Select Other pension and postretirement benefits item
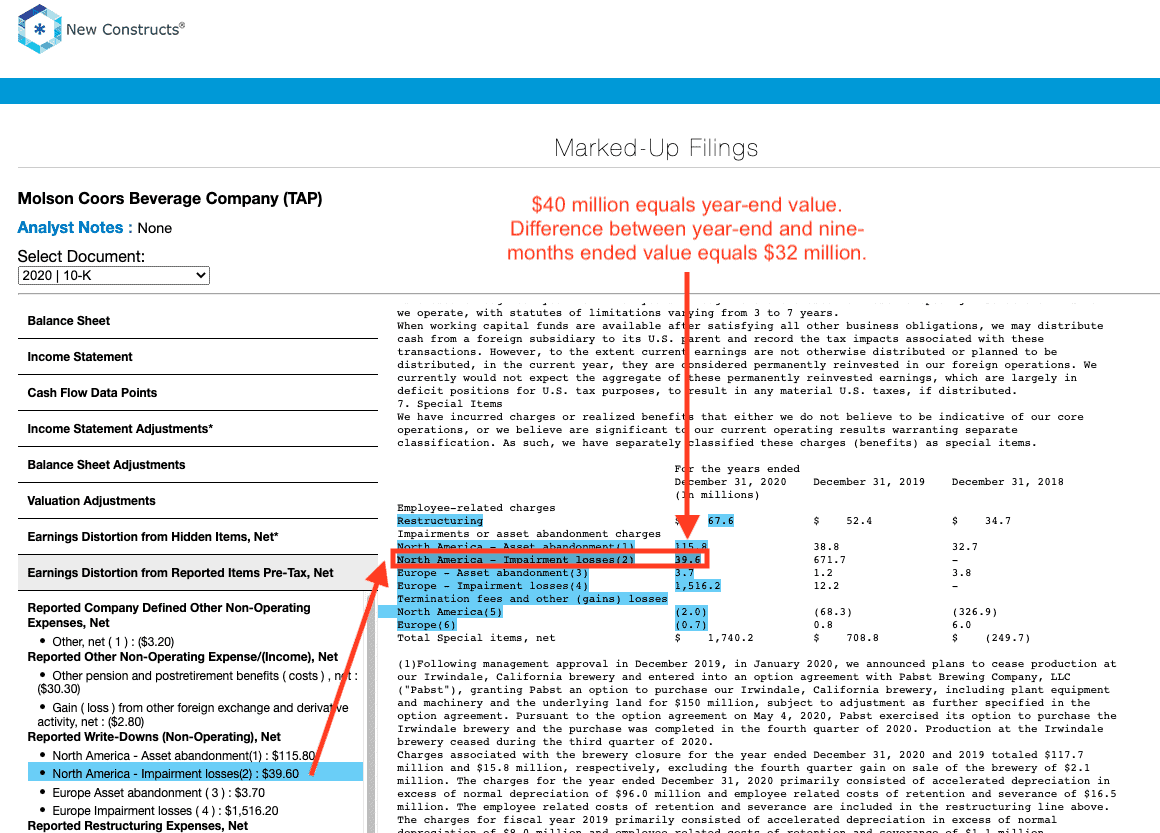Screen dimensions: 1160x833 (x=198, y=682)
